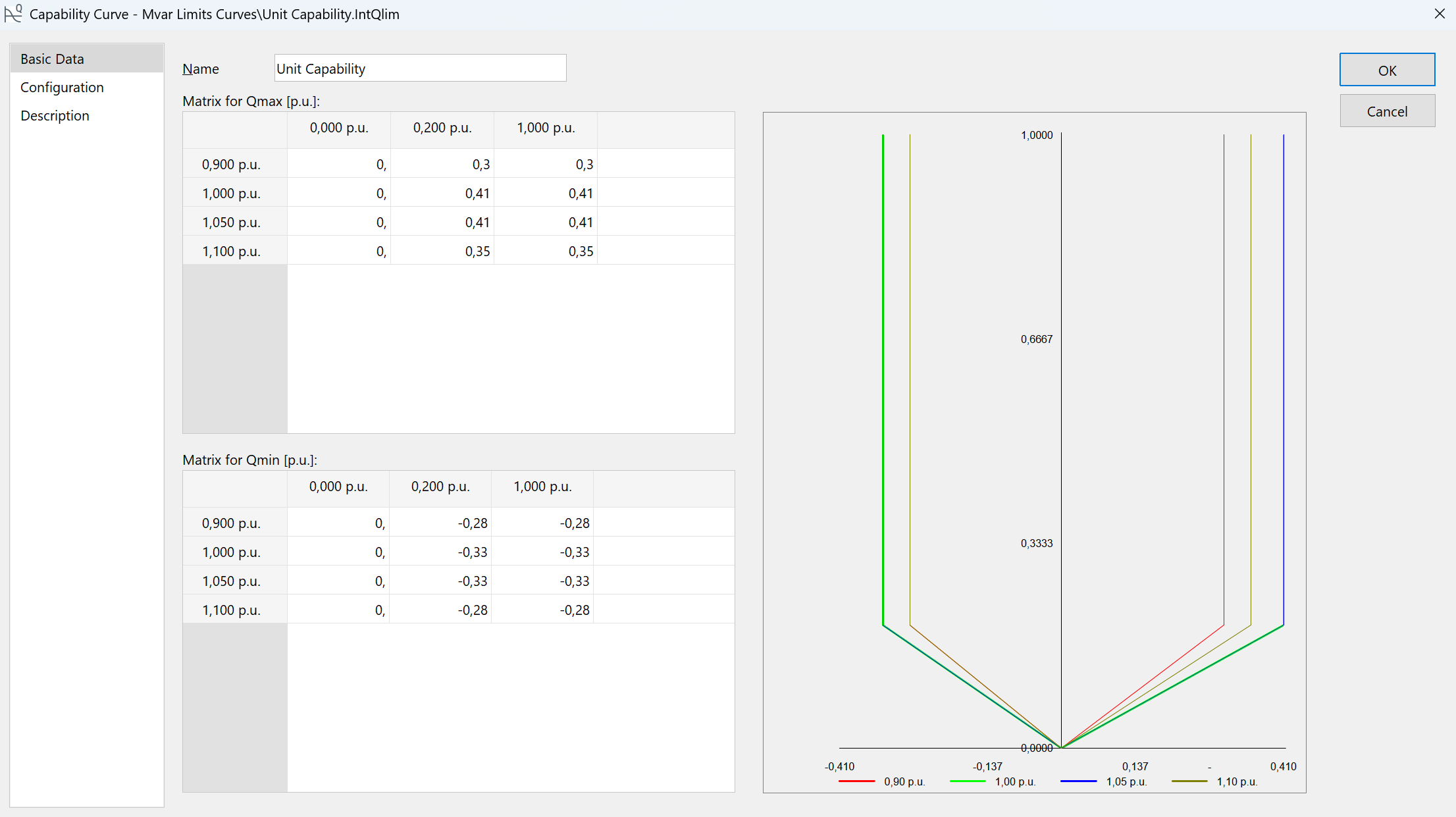Viewport: 1456px width, 817px height.
Task: Open the Configuration page
Action: (62, 88)
